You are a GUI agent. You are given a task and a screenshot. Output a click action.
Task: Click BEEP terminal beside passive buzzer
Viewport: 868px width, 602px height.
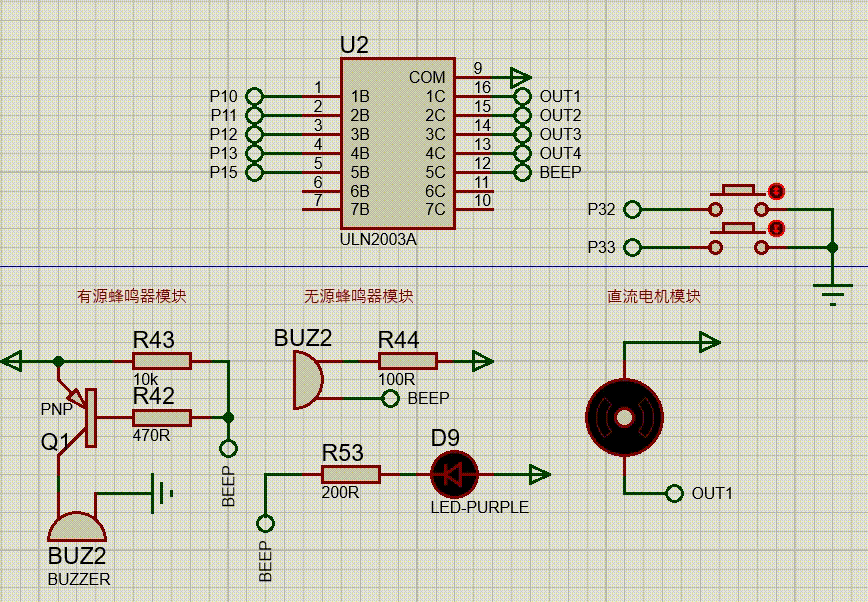[390, 399]
